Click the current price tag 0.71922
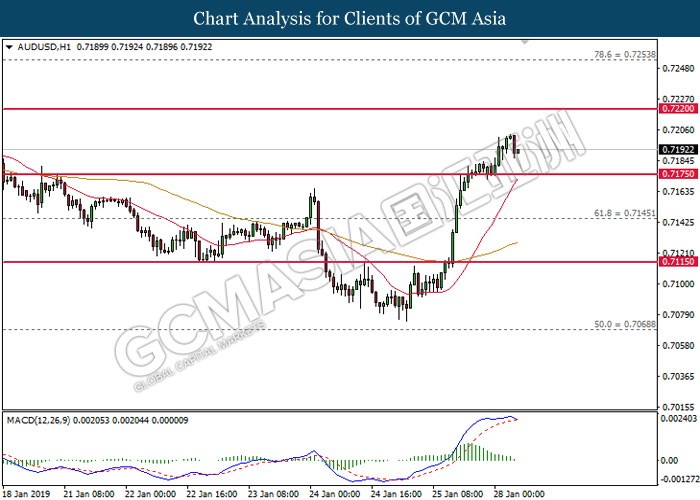 tap(678, 150)
